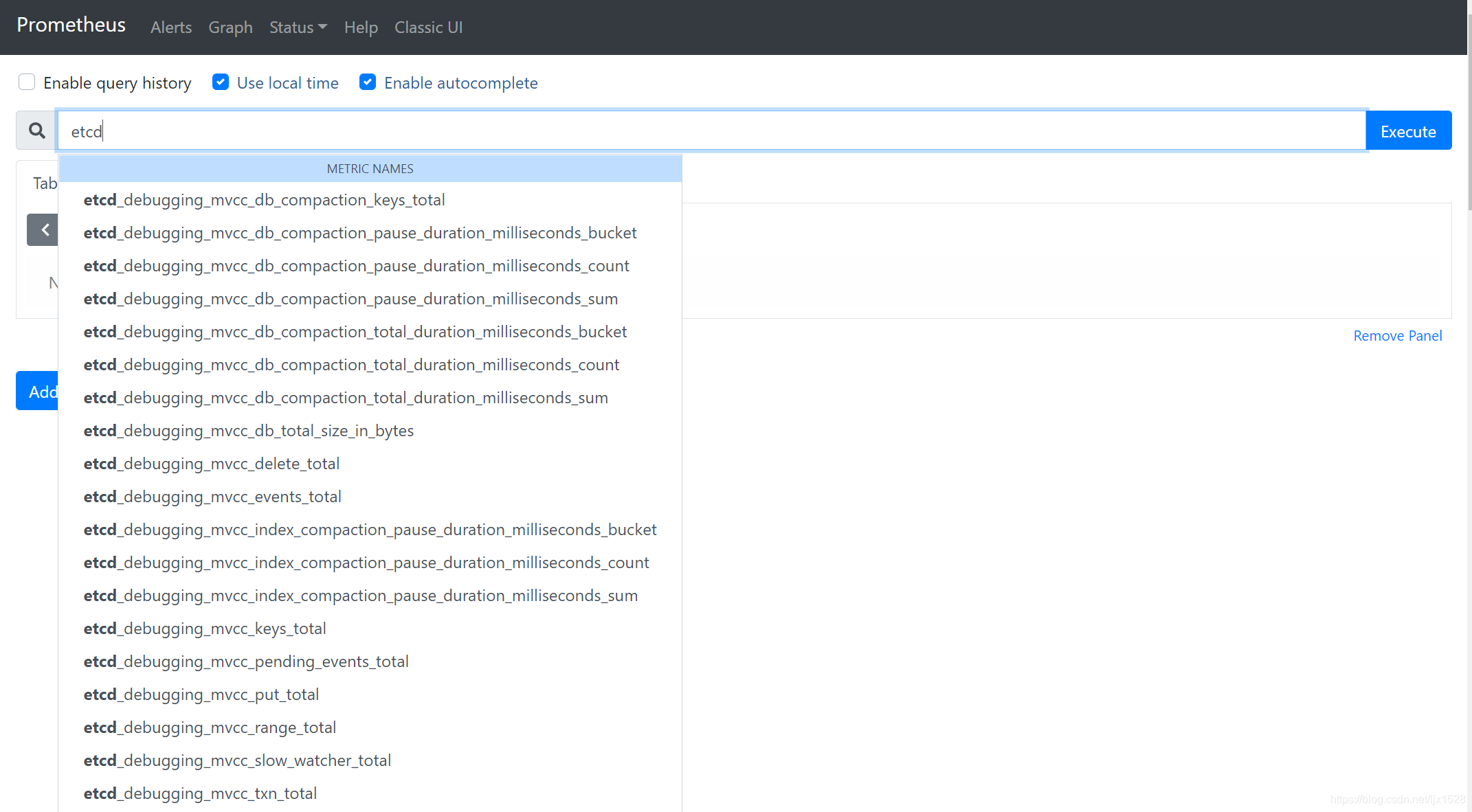Select the Table tab
Screen dimensions: 1472x812
tap(43, 183)
